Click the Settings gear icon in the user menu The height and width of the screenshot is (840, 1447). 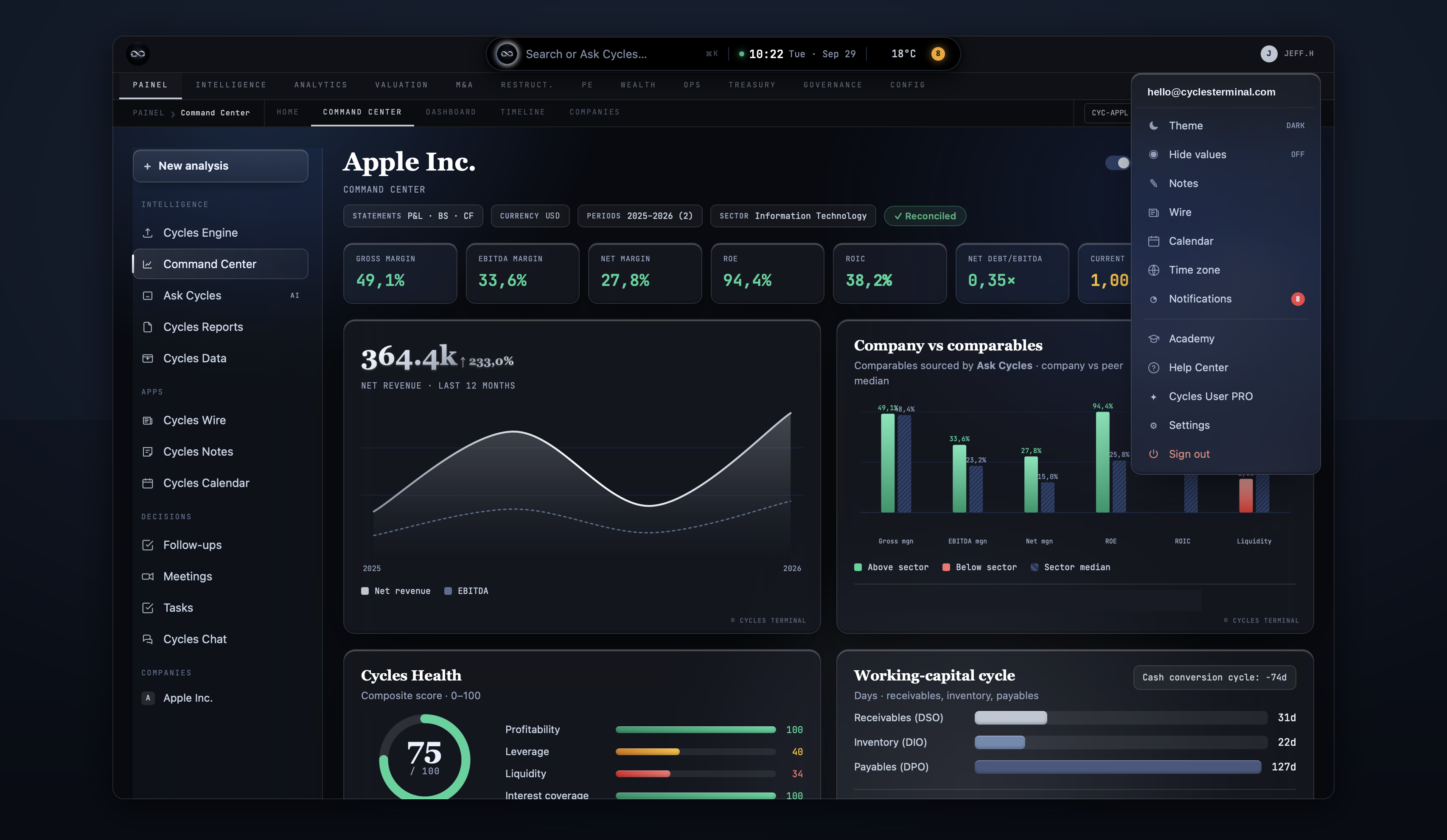(1153, 426)
